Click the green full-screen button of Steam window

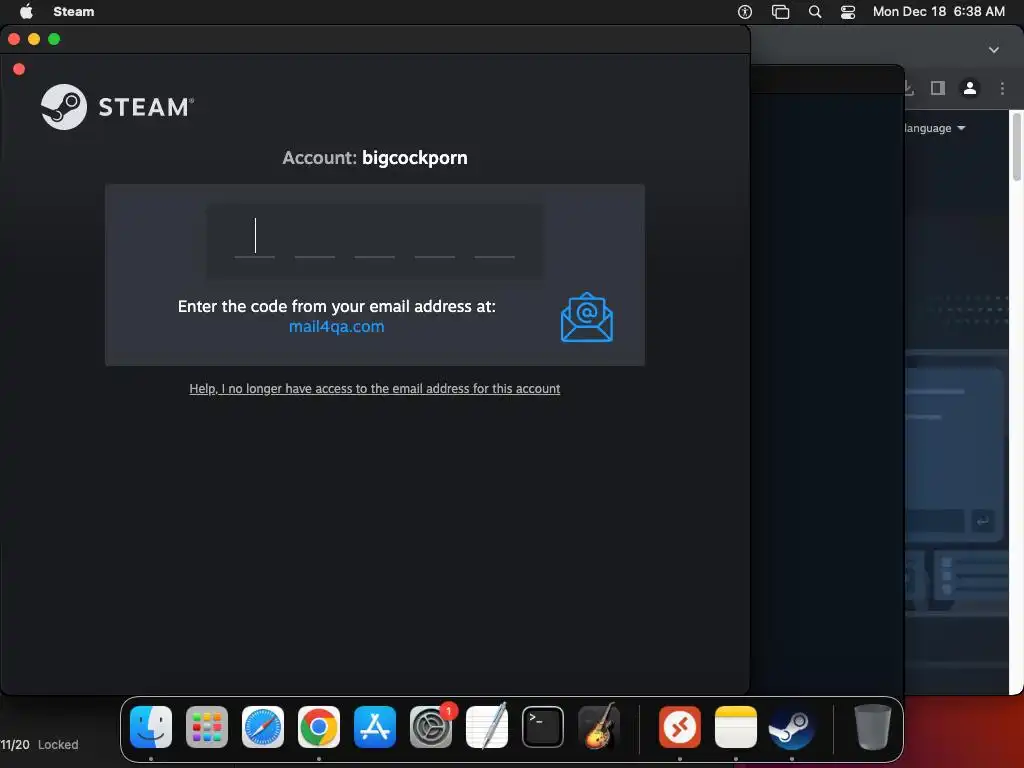54,39
